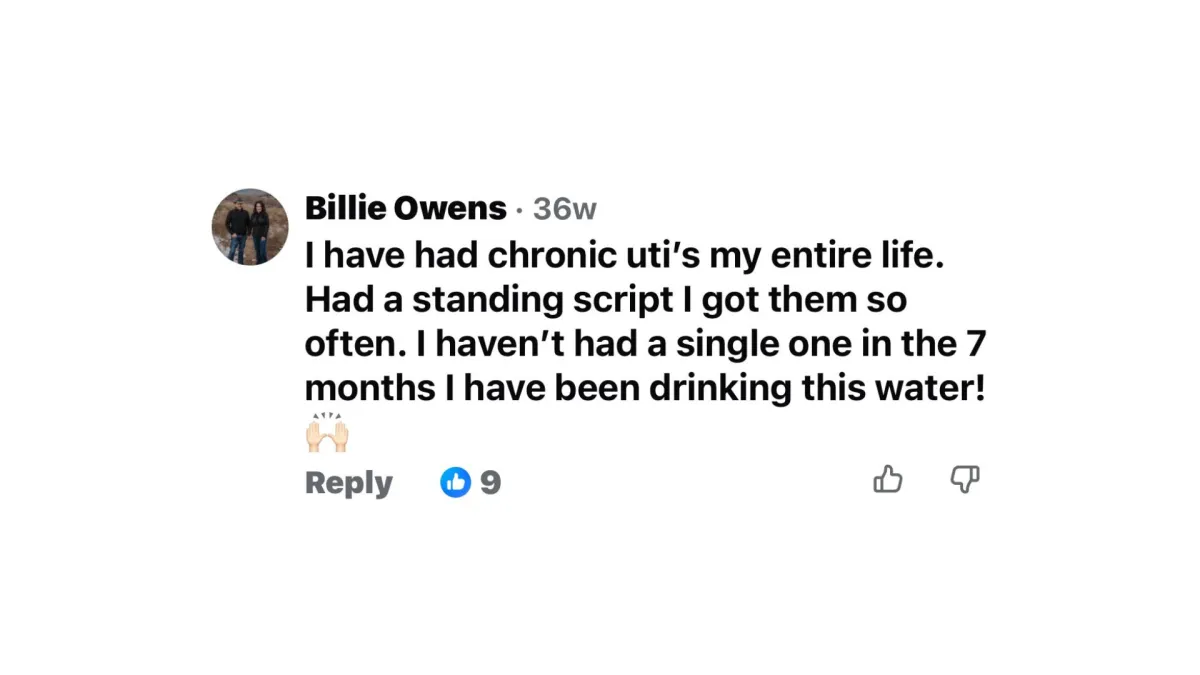Dislike the comment with the thumbs-down icon
This screenshot has width=1200, height=675.
pos(964,481)
